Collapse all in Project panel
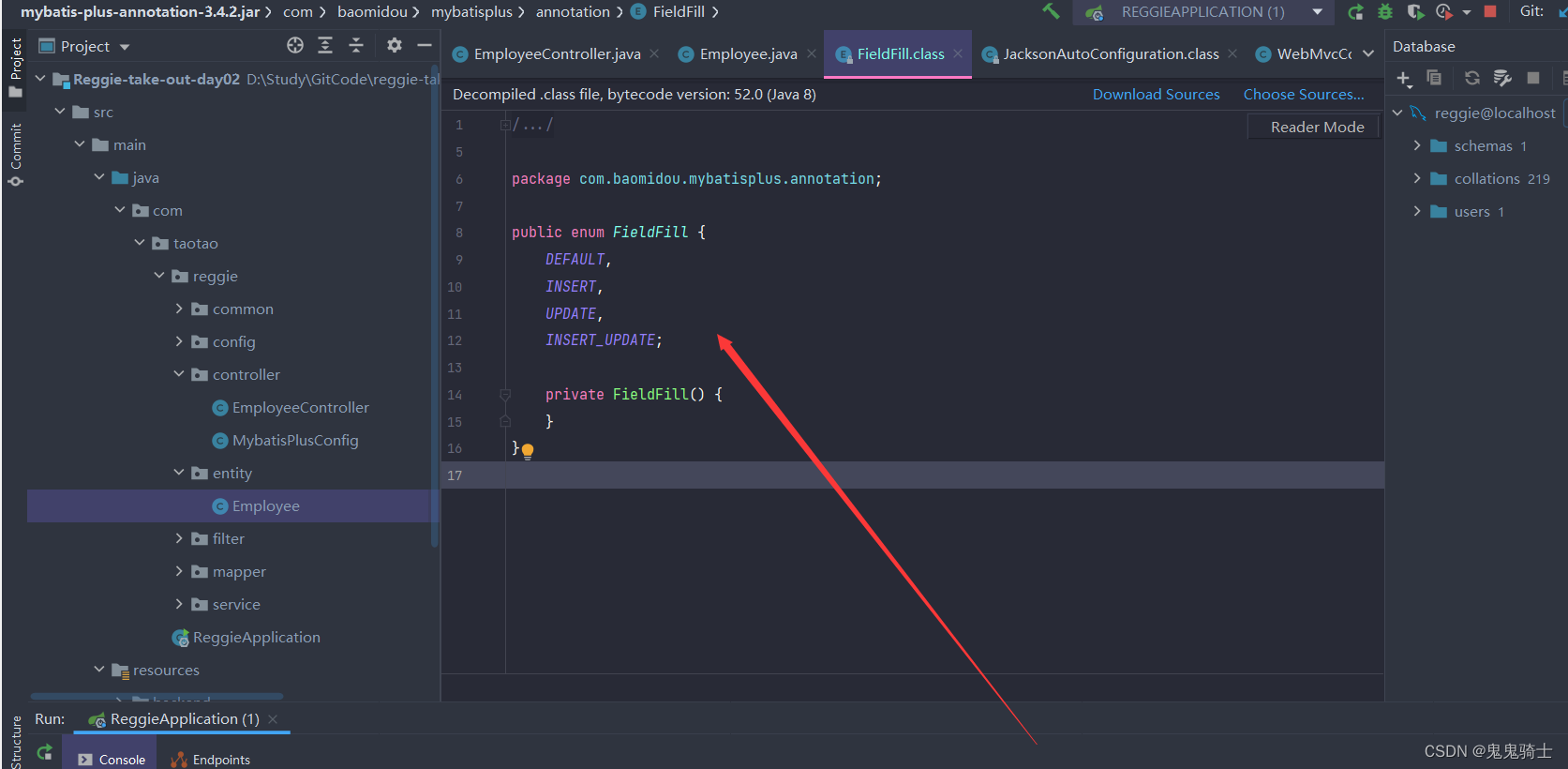 (356, 45)
